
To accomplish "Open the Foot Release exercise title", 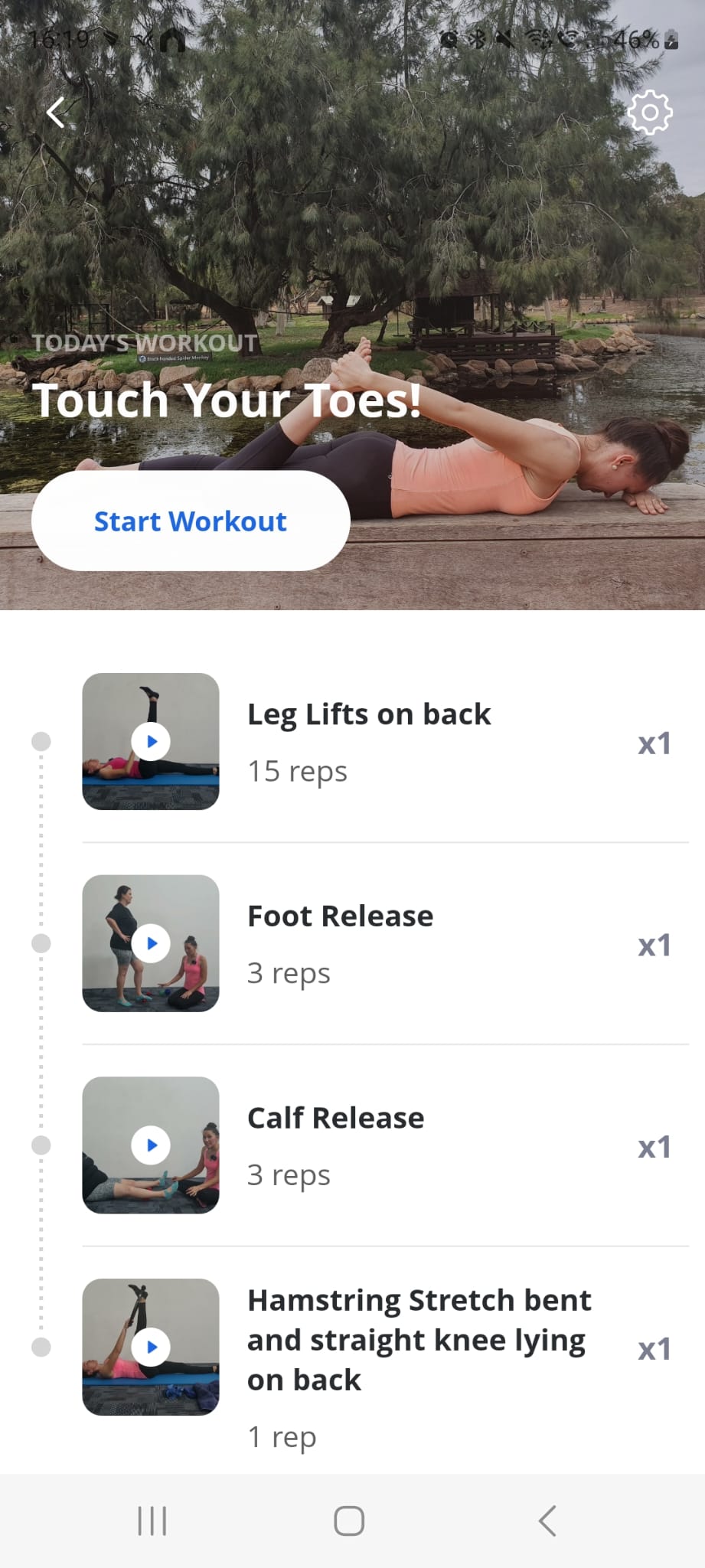I will tap(341, 916).
